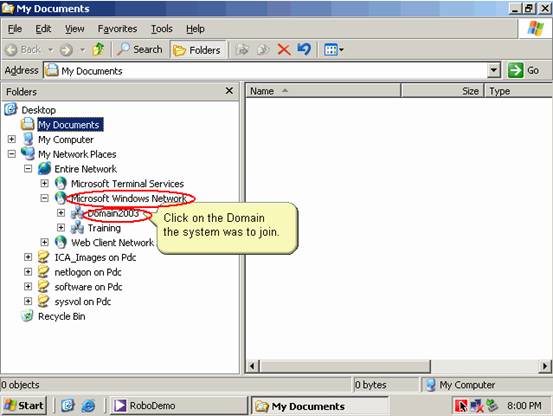Open the Windows Start menu
Image resolution: width=553 pixels, height=416 pixels.
click(24, 406)
